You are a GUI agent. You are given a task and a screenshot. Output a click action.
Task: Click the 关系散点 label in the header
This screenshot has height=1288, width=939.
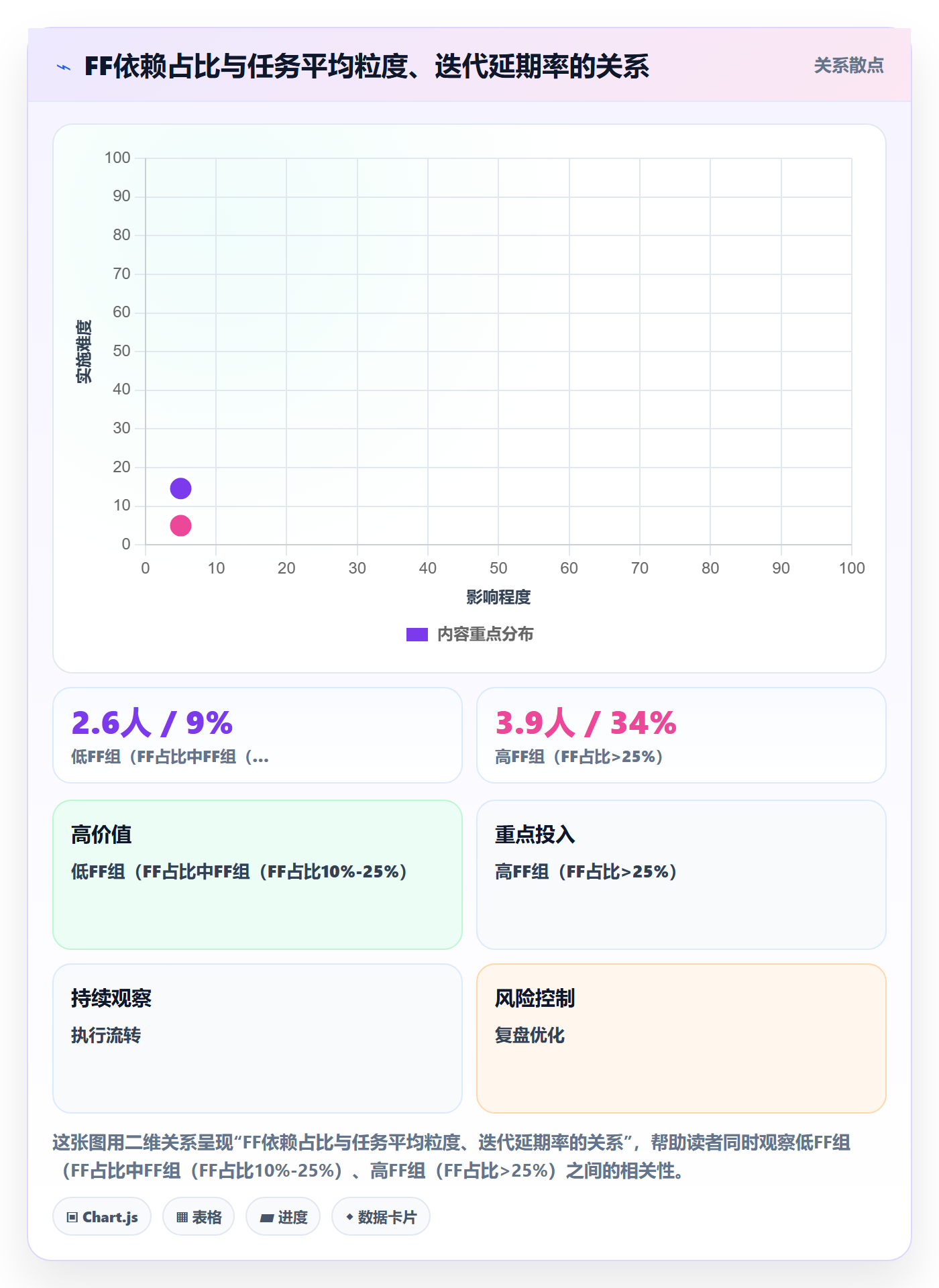click(848, 66)
